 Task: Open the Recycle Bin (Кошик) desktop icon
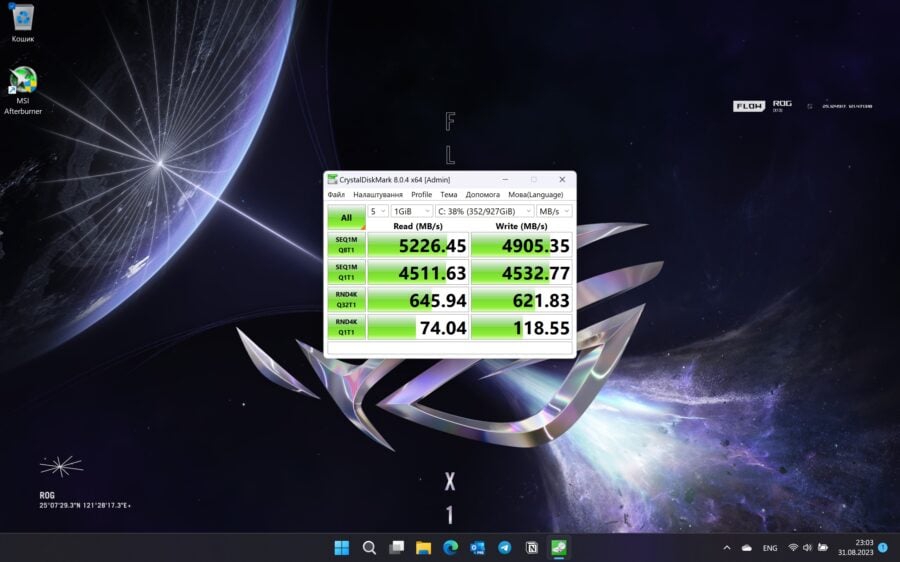point(22,23)
